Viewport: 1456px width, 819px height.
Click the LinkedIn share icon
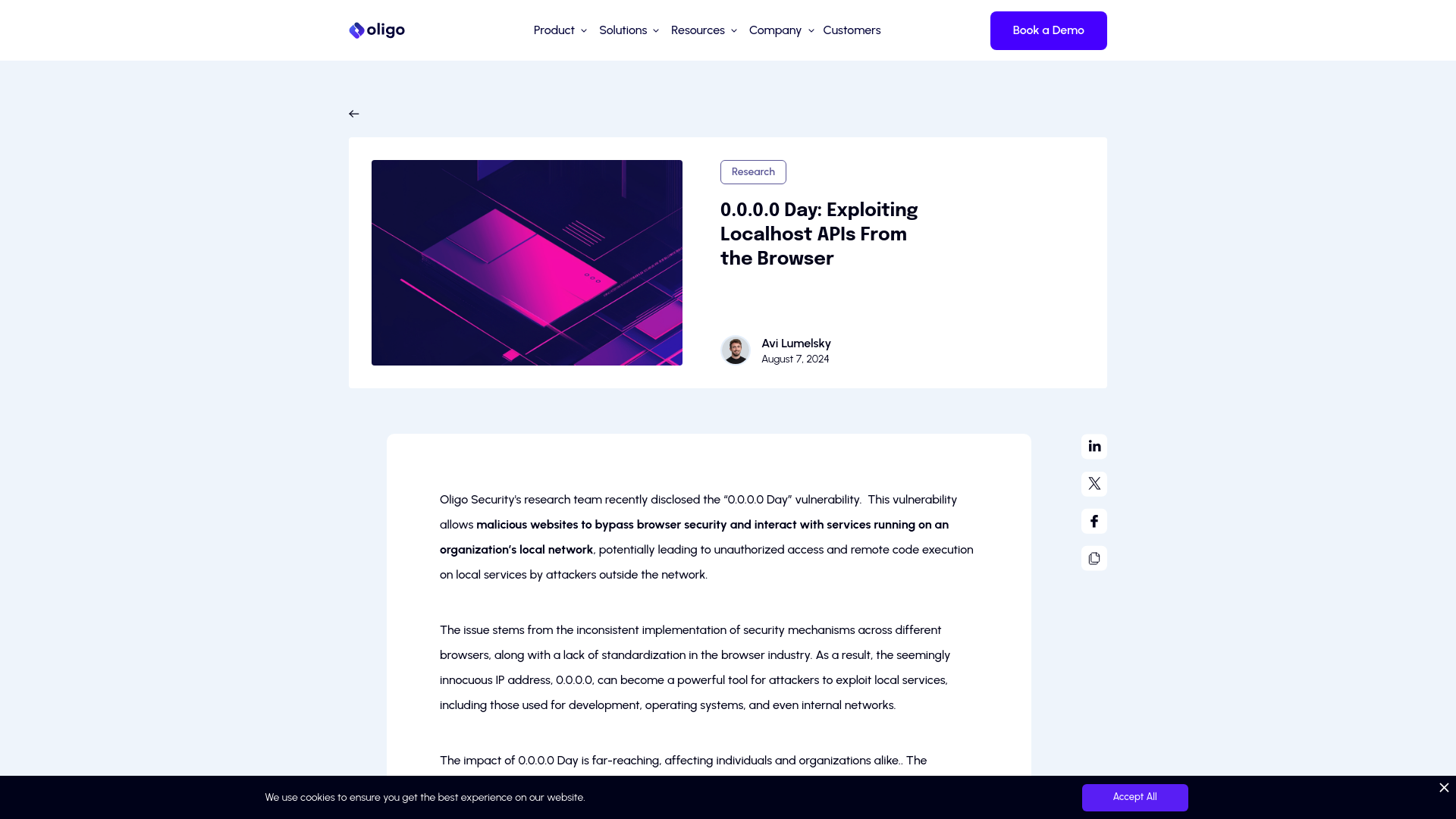coord(1094,446)
